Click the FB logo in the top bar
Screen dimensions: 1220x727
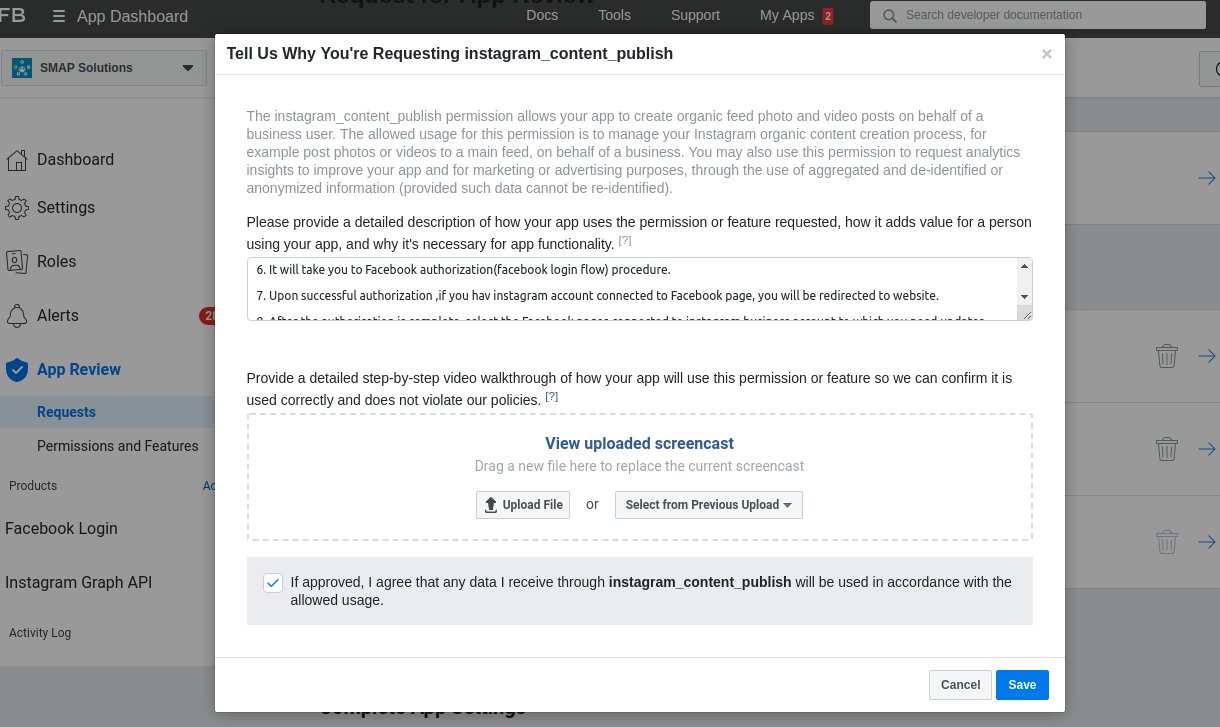(x=14, y=16)
